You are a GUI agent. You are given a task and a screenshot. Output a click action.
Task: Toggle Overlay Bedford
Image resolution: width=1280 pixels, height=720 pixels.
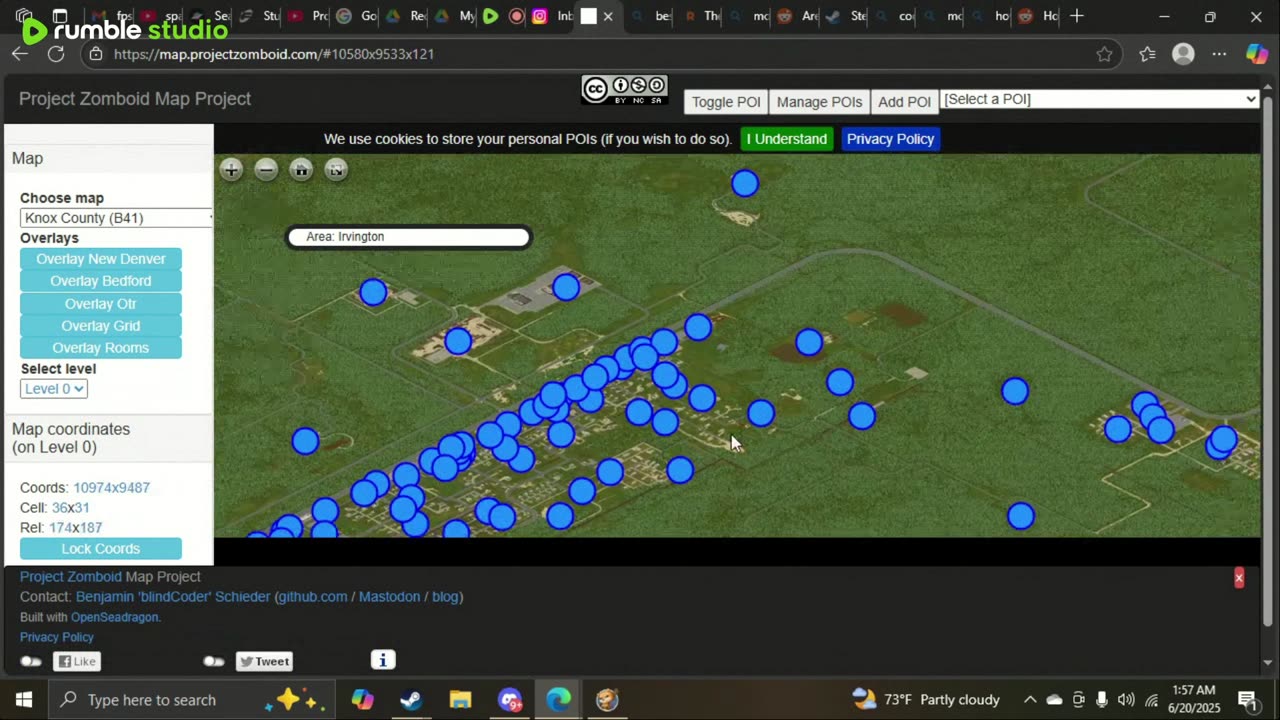click(x=101, y=281)
